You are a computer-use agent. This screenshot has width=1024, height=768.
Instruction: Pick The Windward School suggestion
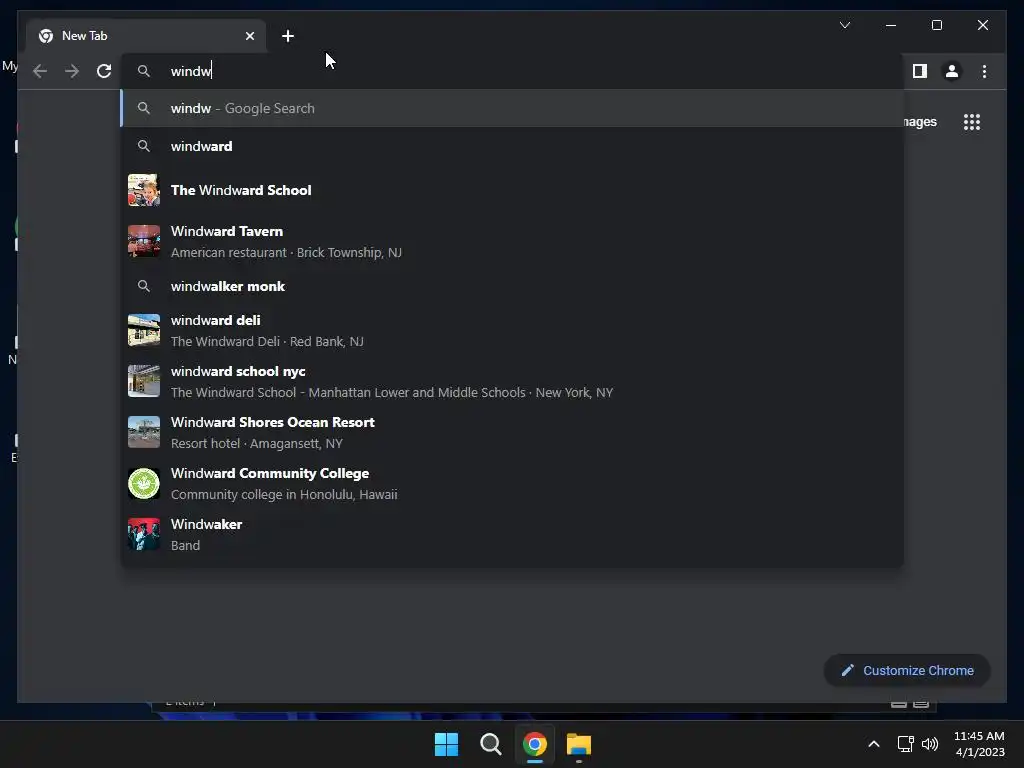tap(513, 190)
